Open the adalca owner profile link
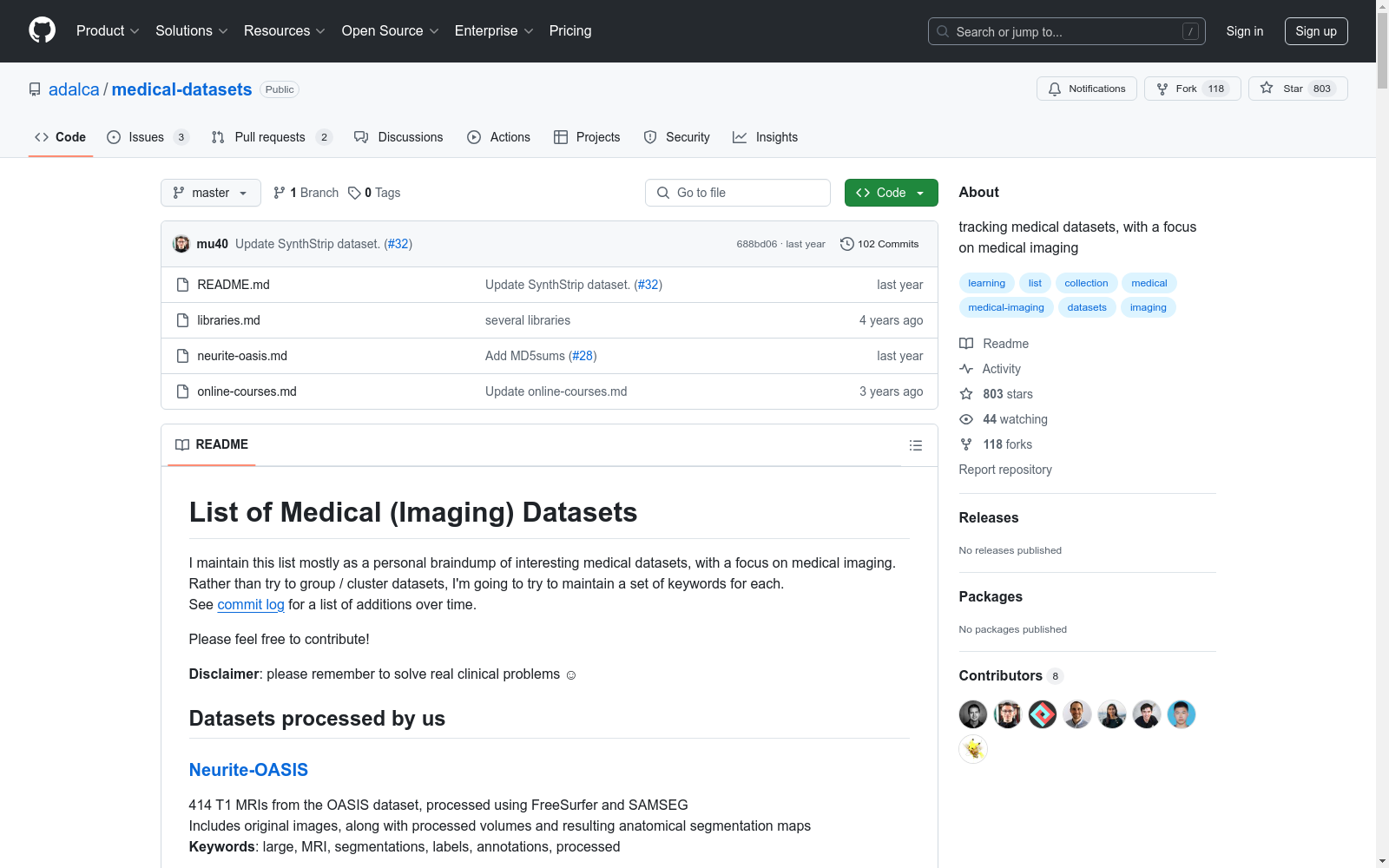The image size is (1389, 868). coord(74,89)
